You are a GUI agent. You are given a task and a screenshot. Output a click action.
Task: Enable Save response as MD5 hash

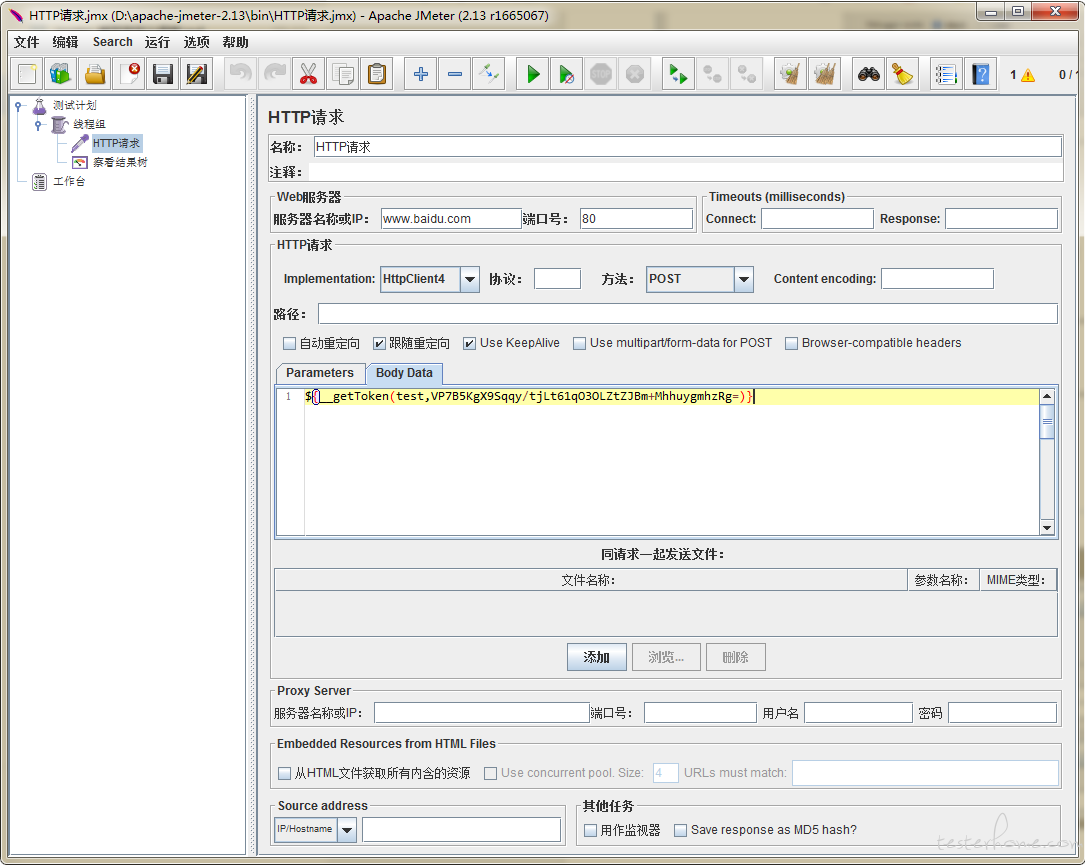click(680, 830)
